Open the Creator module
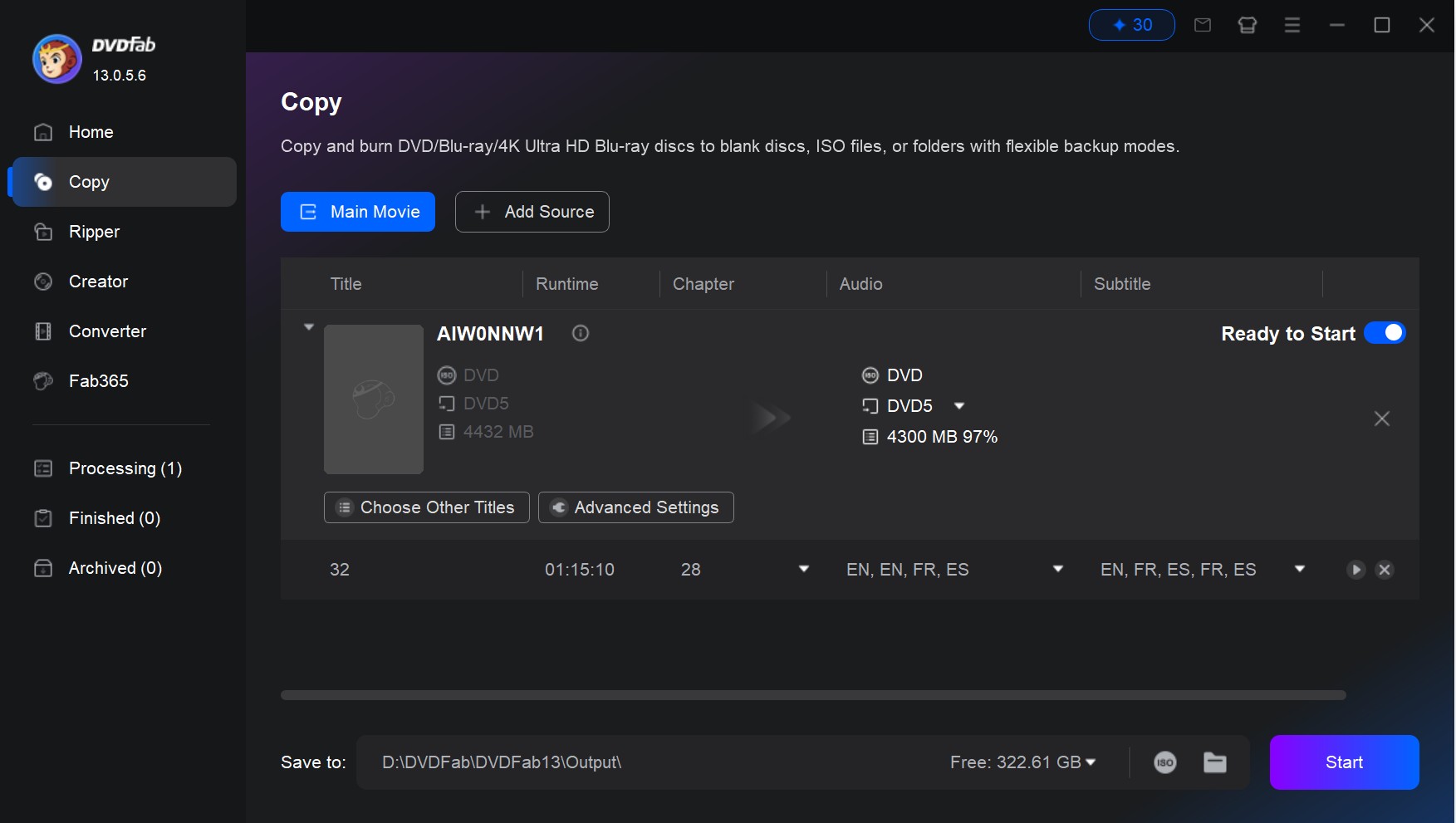 pyautogui.click(x=97, y=282)
